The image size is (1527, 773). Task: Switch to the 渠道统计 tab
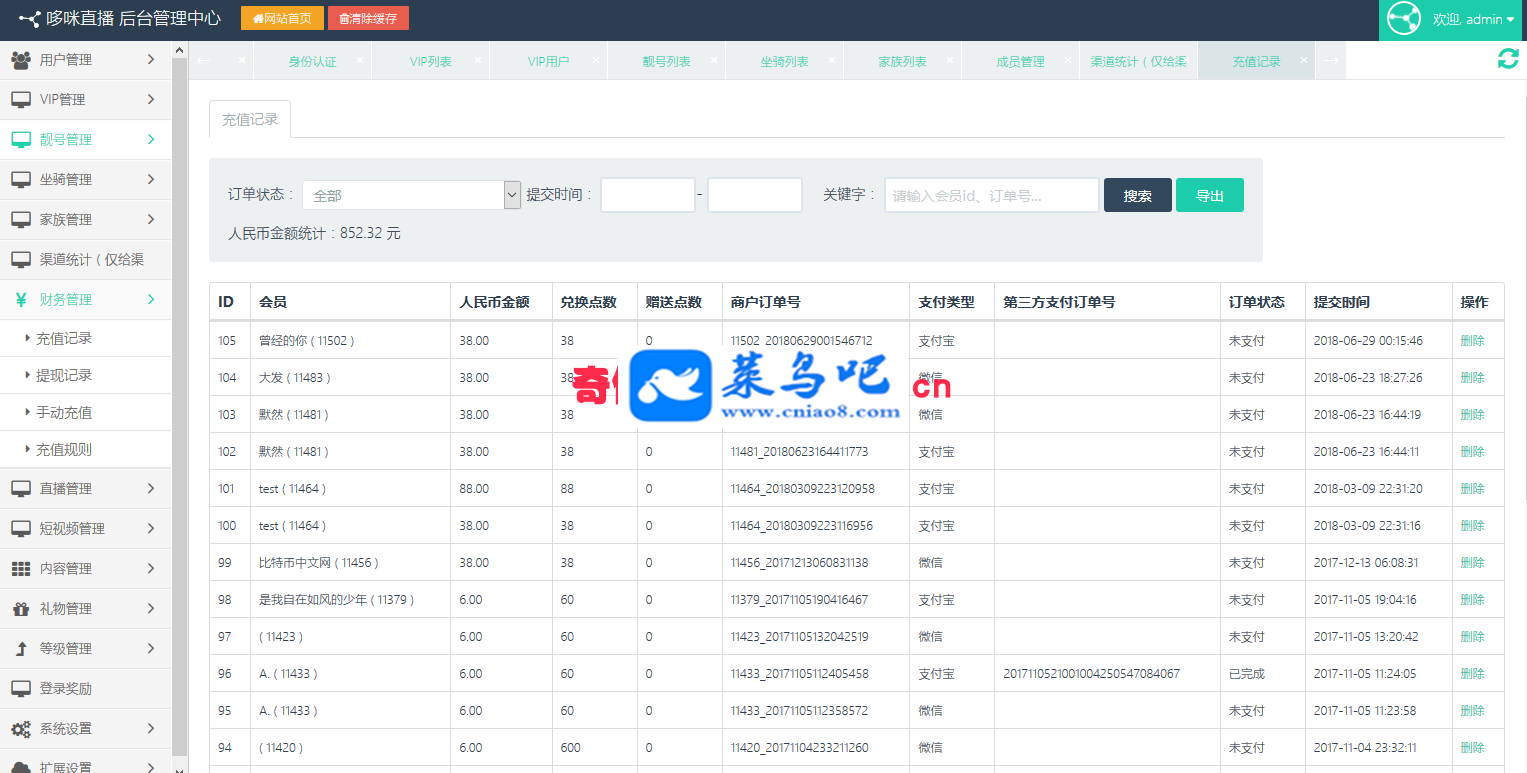point(1139,61)
